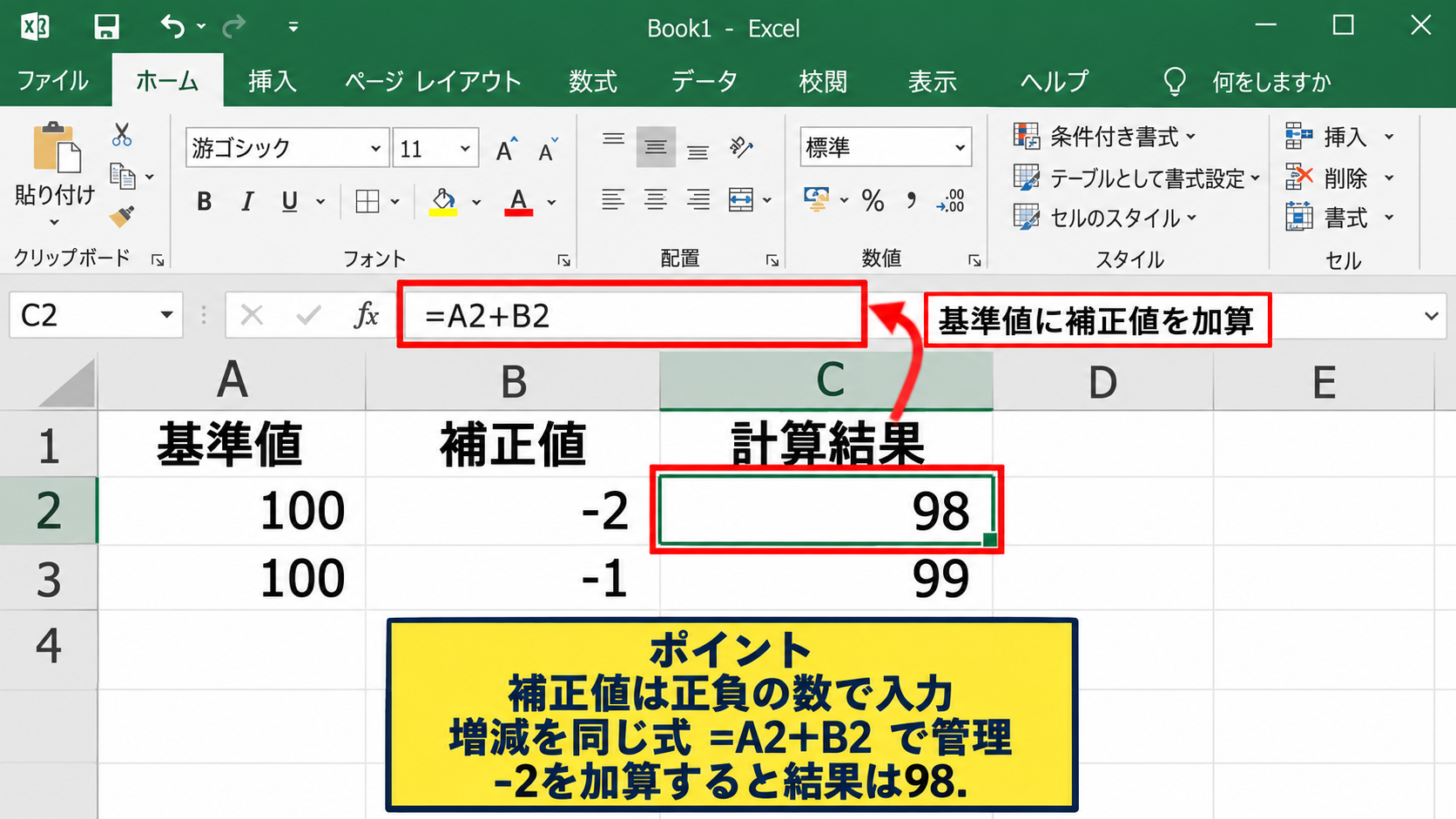Open the clipboard group dialog launcher
The height and width of the screenshot is (819, 1456).
point(158,259)
